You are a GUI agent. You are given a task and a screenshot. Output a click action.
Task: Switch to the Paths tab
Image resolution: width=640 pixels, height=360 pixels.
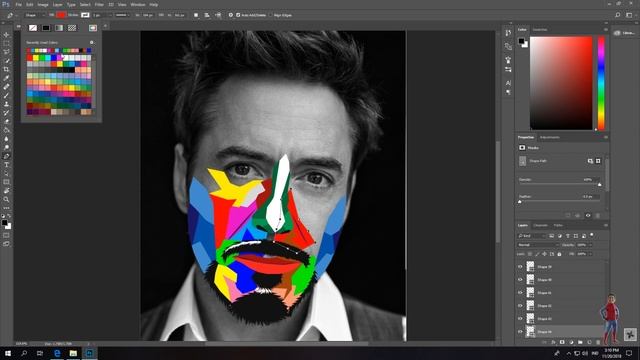pos(558,225)
